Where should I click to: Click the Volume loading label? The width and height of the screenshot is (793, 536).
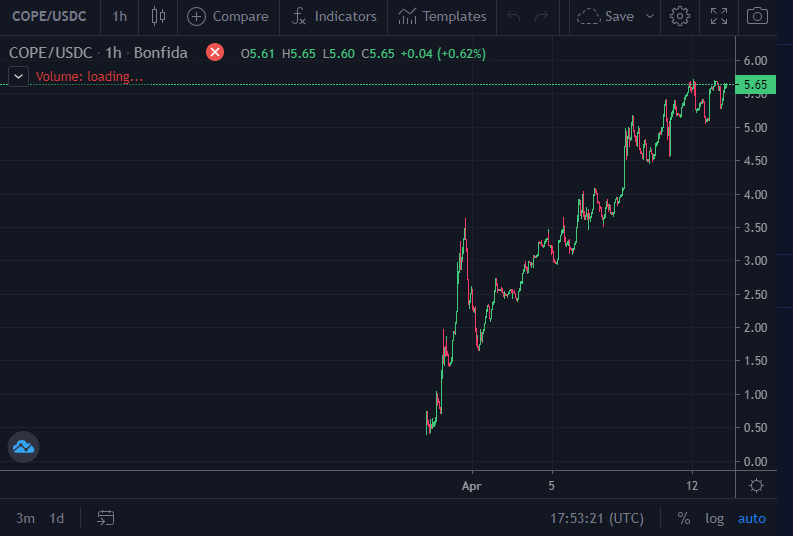click(x=89, y=77)
